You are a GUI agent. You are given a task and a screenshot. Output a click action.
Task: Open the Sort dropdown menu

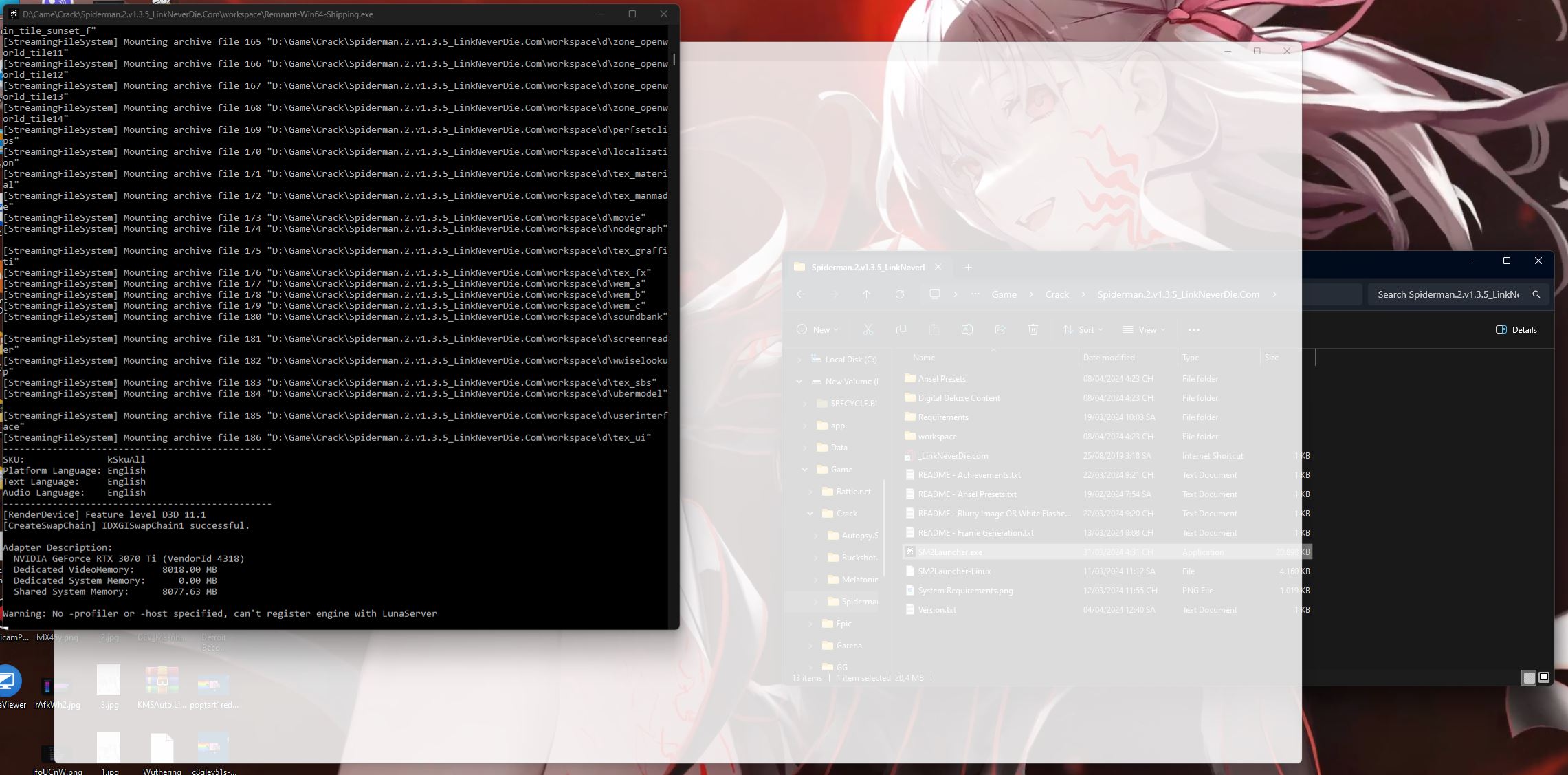(x=1083, y=330)
